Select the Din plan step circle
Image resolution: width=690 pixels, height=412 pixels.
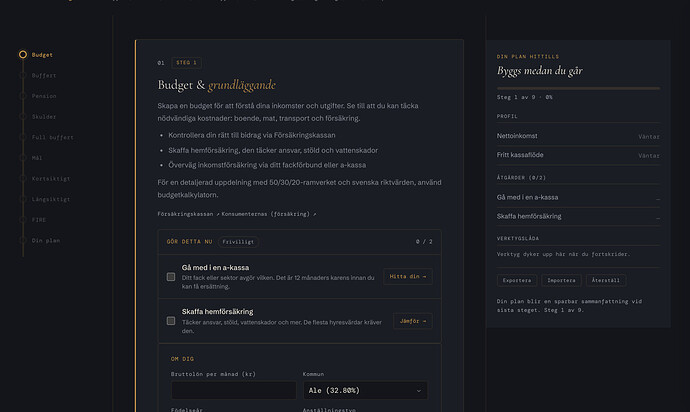click(x=23, y=240)
